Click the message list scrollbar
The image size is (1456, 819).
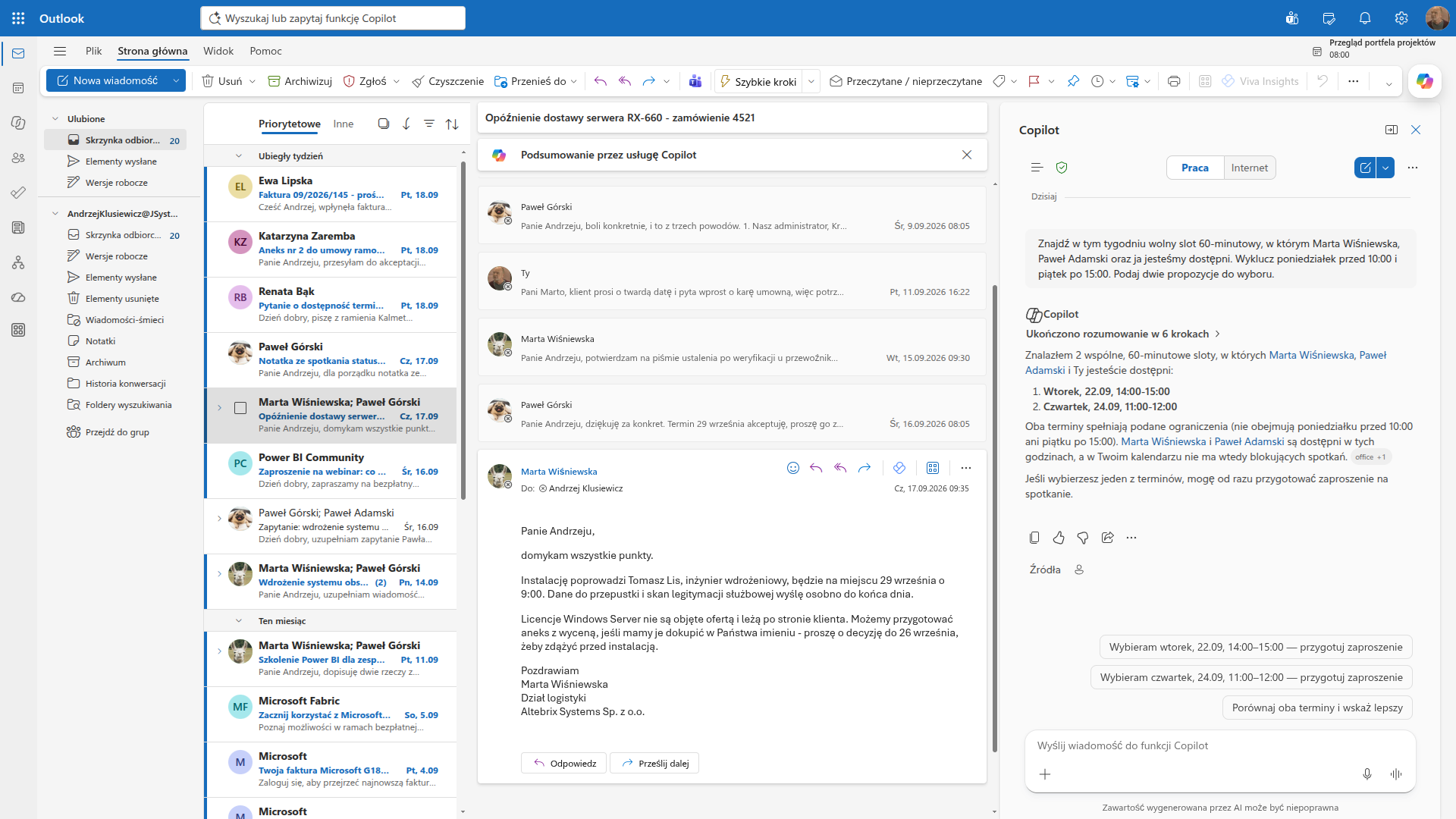click(463, 331)
